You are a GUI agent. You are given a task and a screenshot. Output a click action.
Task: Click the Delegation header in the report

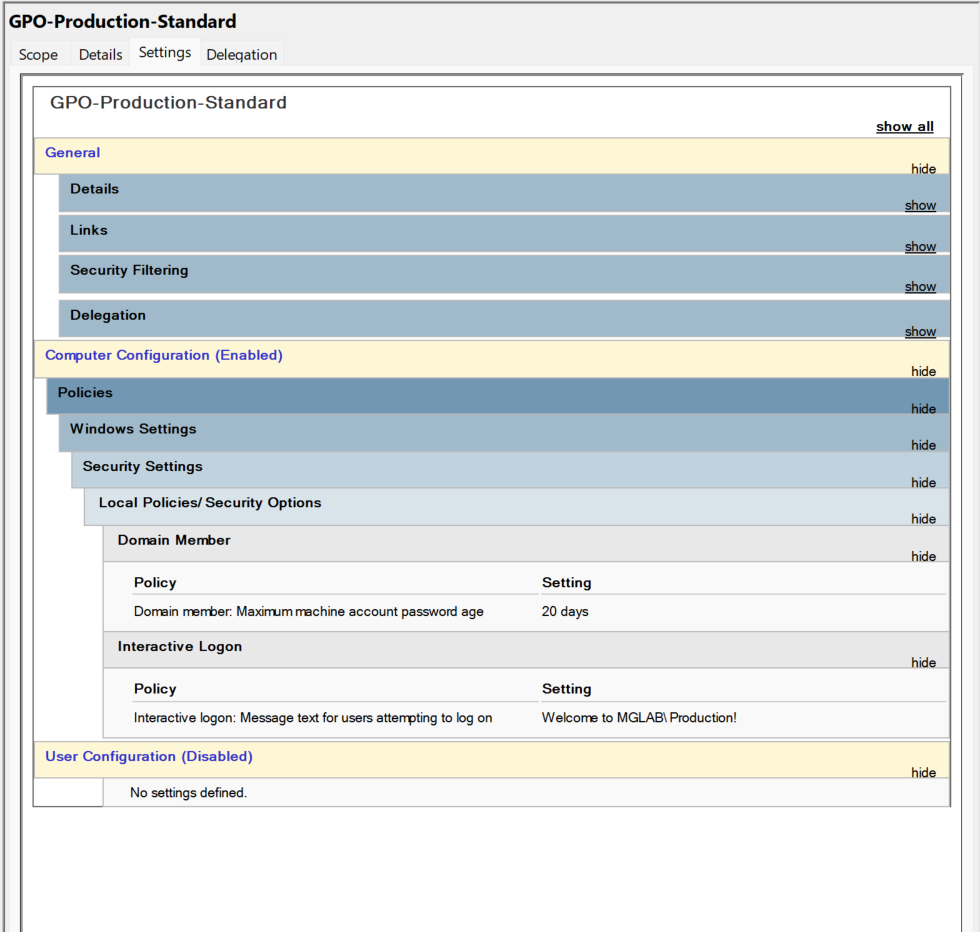504,318
